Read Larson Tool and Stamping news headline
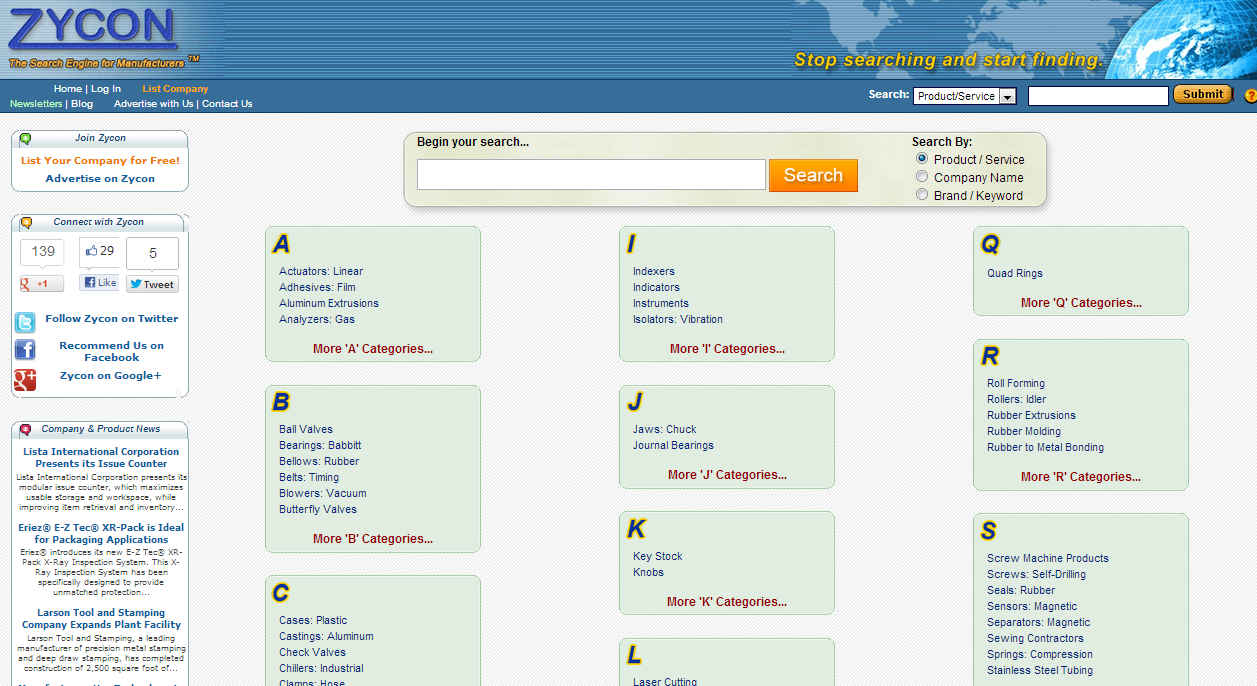 101,619
